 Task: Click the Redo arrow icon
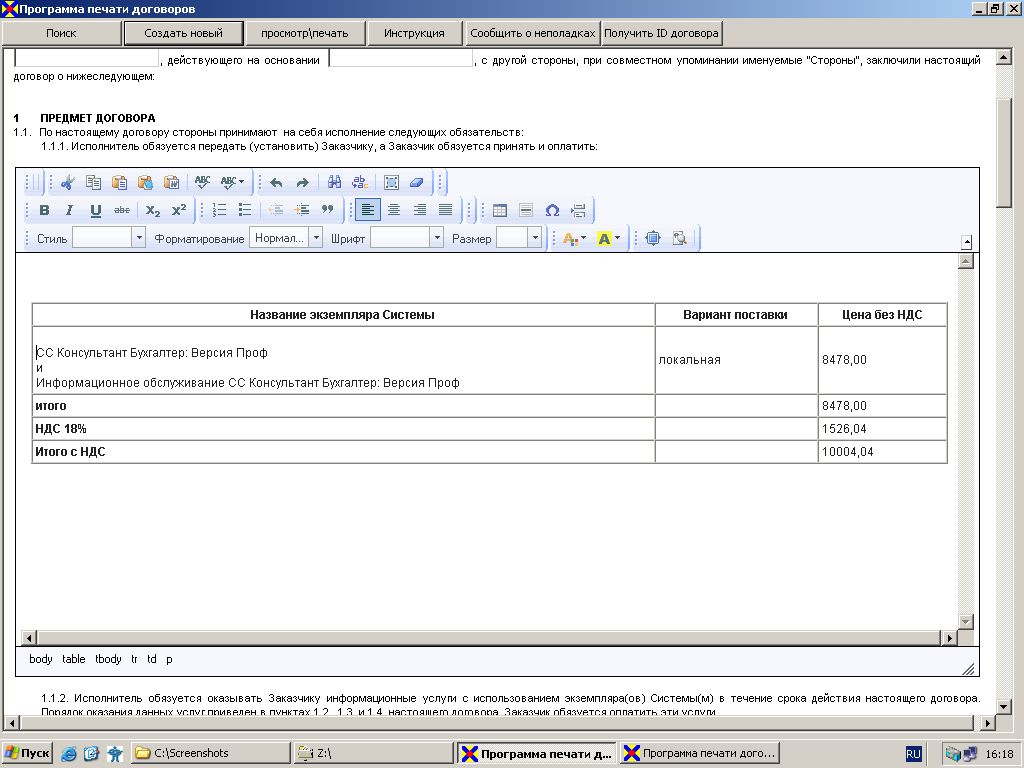click(x=302, y=183)
